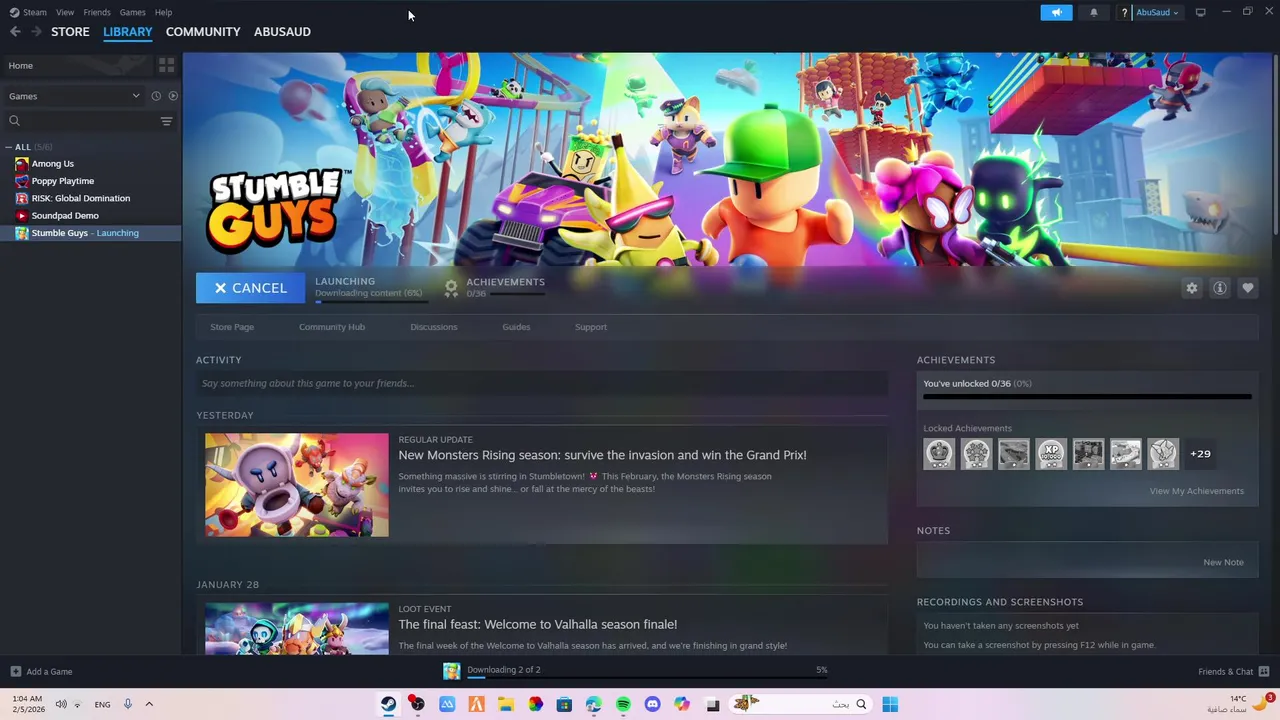
Task: Cancel the Stumble Guys launch
Action: pyautogui.click(x=251, y=288)
